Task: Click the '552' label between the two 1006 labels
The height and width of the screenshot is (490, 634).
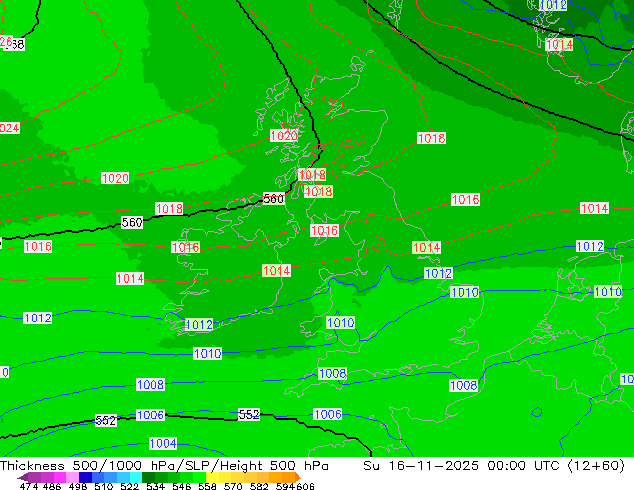Action: click(x=249, y=414)
